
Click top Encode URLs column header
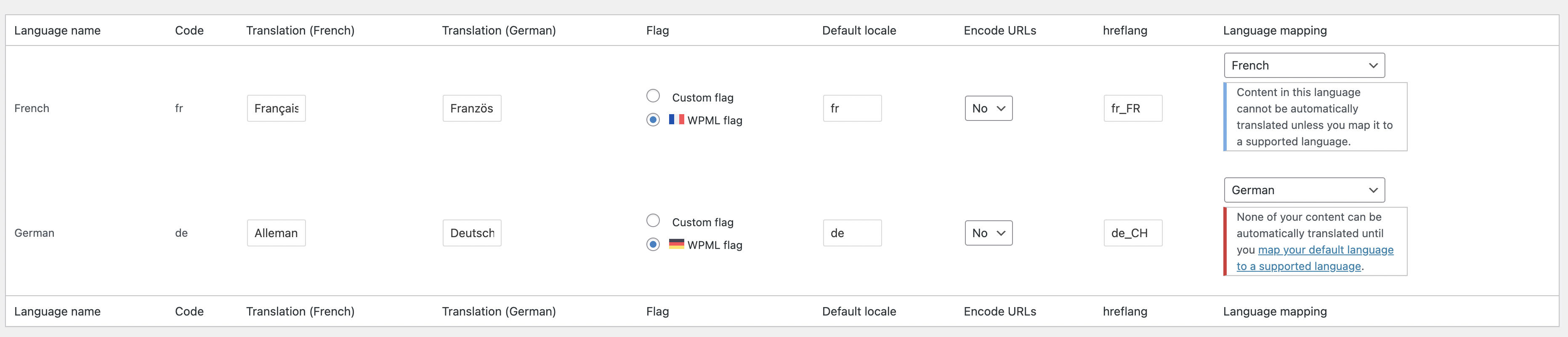pyautogui.click(x=999, y=30)
